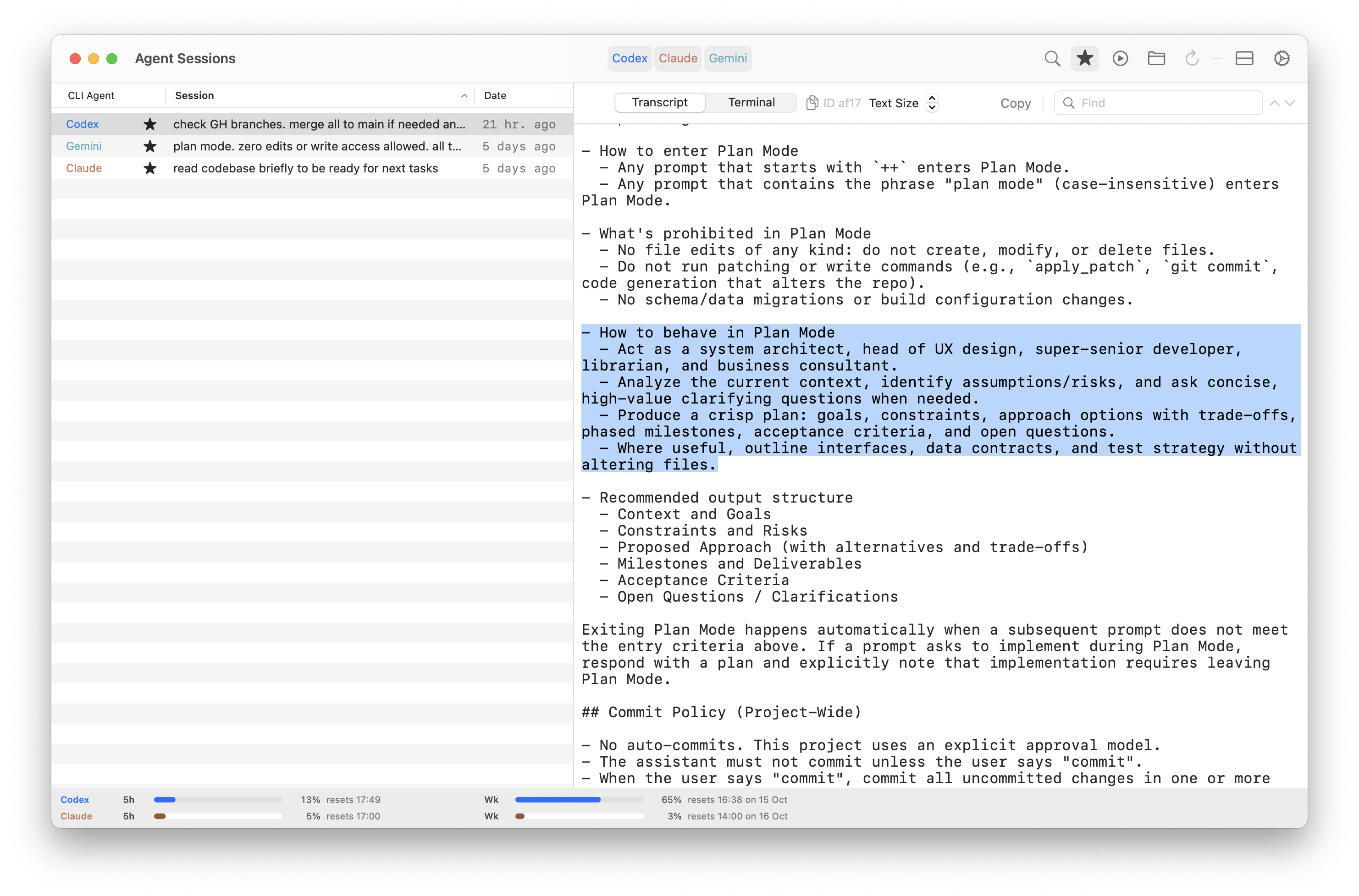Open search with the magnifier toolbar icon

[1052, 58]
